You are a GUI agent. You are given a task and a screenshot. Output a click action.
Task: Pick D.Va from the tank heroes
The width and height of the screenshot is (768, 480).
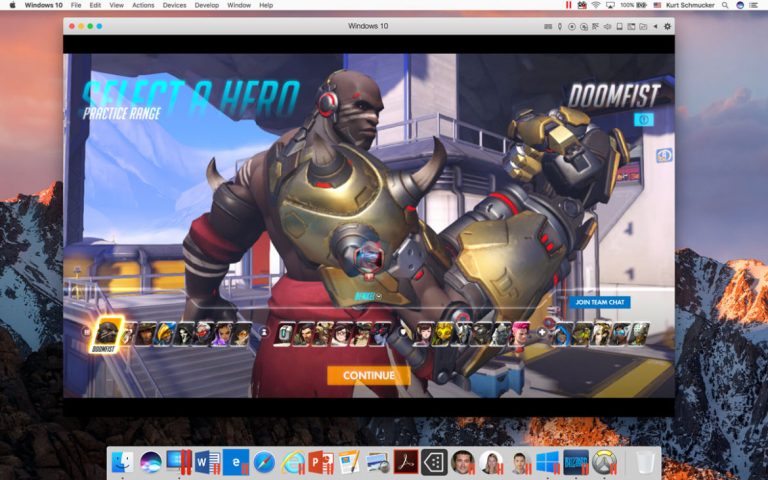click(x=423, y=334)
